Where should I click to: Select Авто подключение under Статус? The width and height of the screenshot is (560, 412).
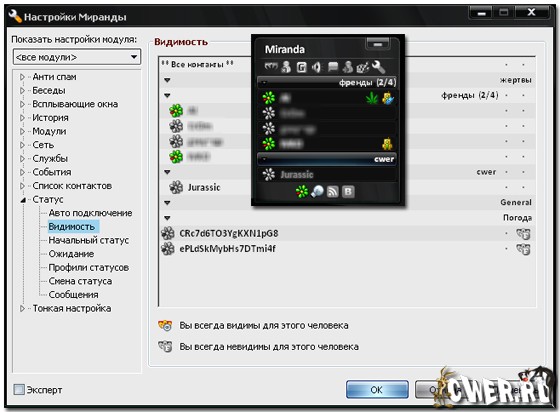coord(90,213)
